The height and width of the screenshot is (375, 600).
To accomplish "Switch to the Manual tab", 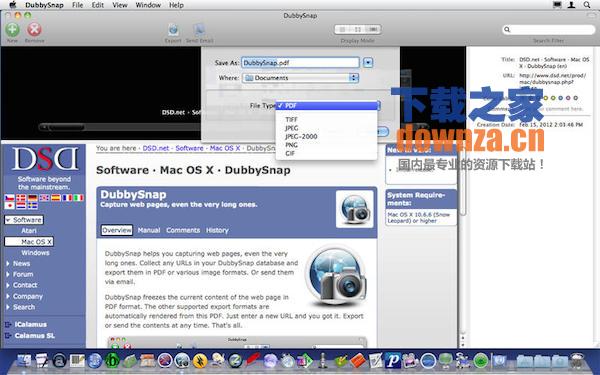I will point(149,230).
